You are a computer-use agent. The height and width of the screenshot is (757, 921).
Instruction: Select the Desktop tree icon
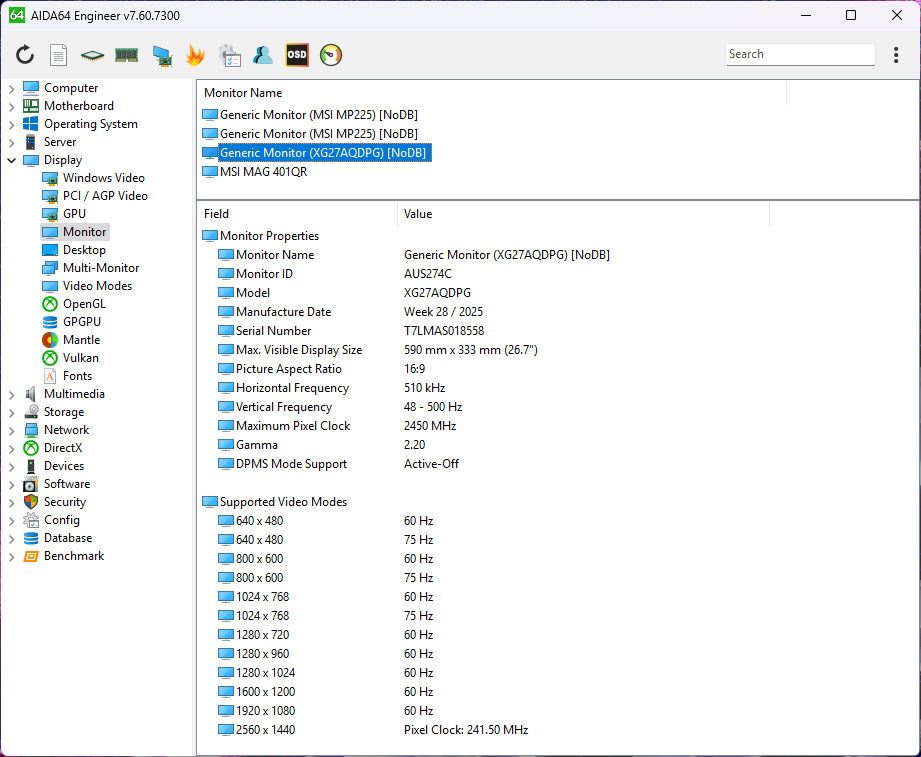coord(50,250)
